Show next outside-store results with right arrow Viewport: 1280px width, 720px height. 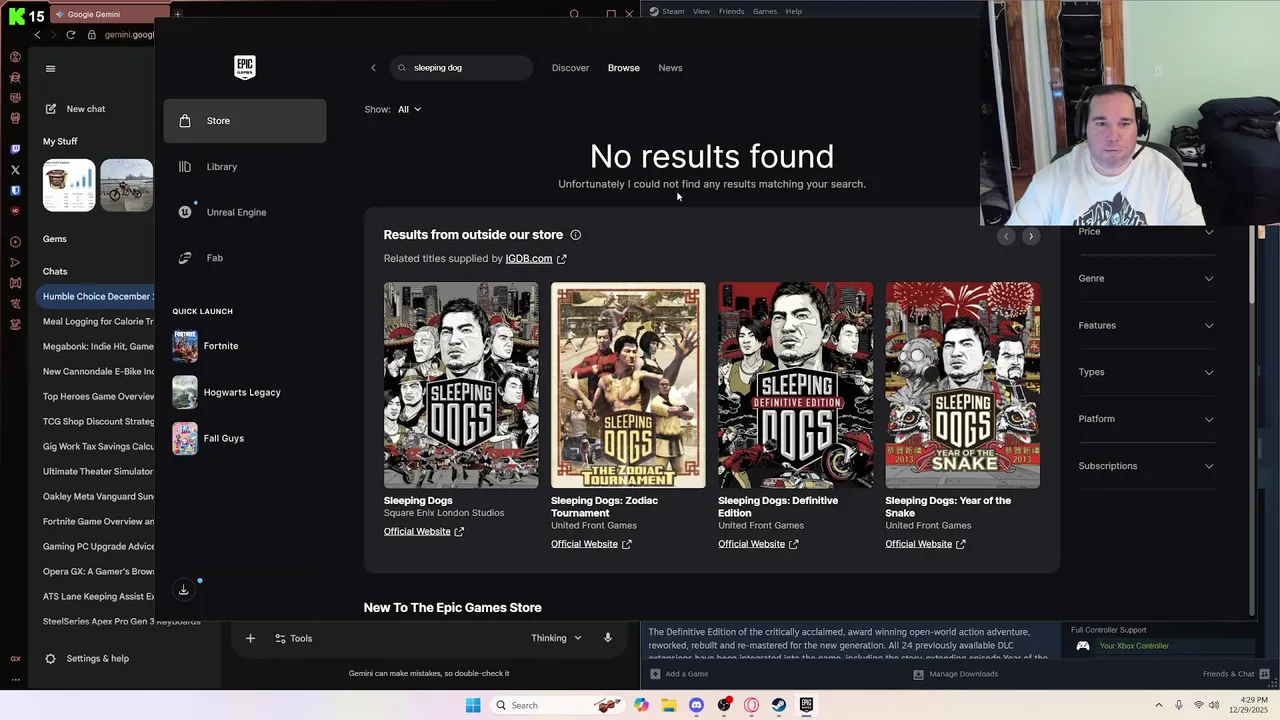tap(1031, 236)
